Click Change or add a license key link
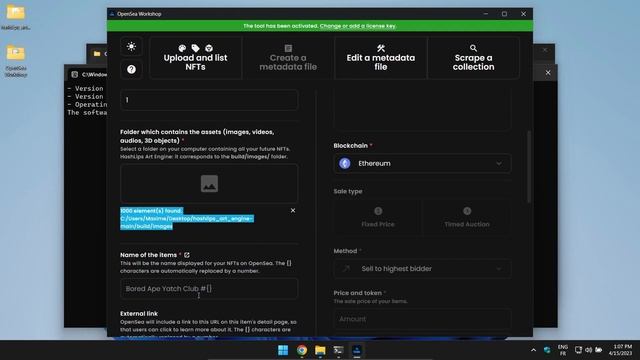This screenshot has width=640, height=360. click(358, 26)
